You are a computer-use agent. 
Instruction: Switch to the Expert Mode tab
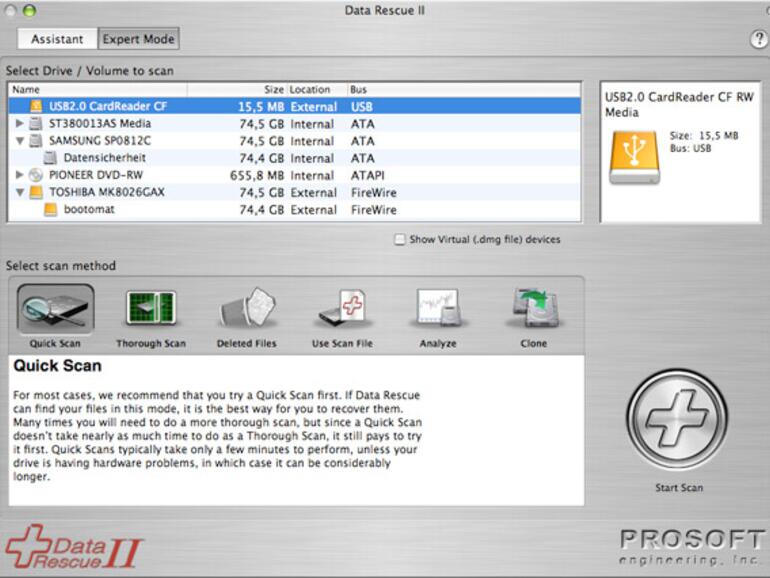pyautogui.click(x=139, y=40)
